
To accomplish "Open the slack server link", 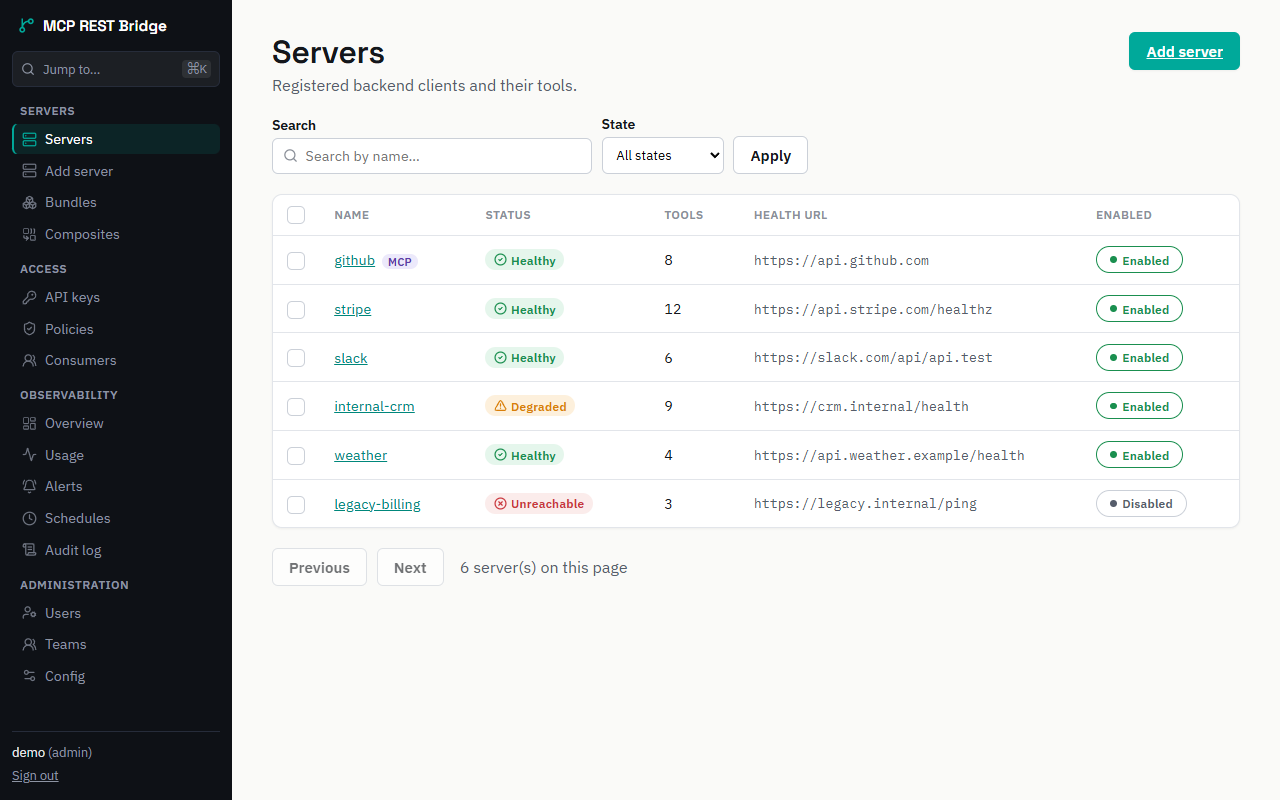I will (351, 357).
